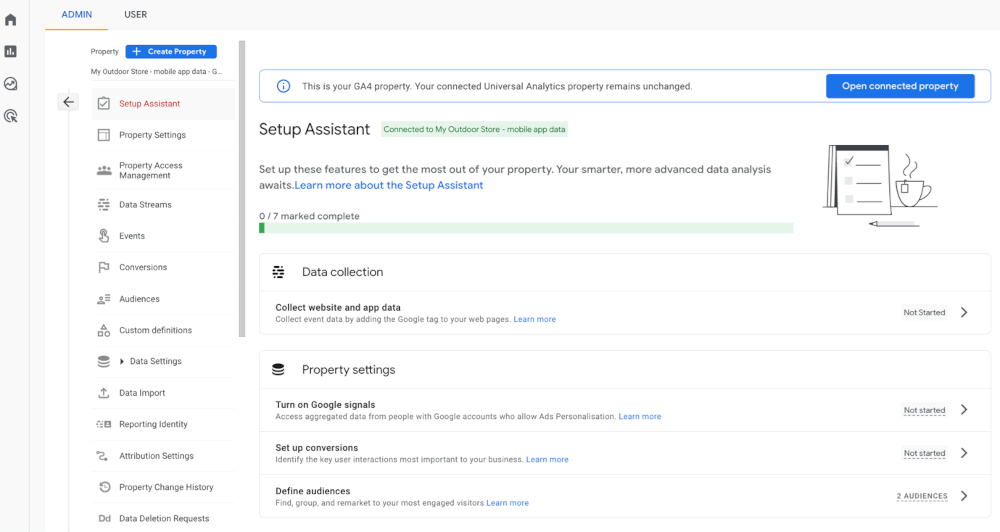Click the Collect website and app data title
This screenshot has width=1000, height=532.
point(338,307)
